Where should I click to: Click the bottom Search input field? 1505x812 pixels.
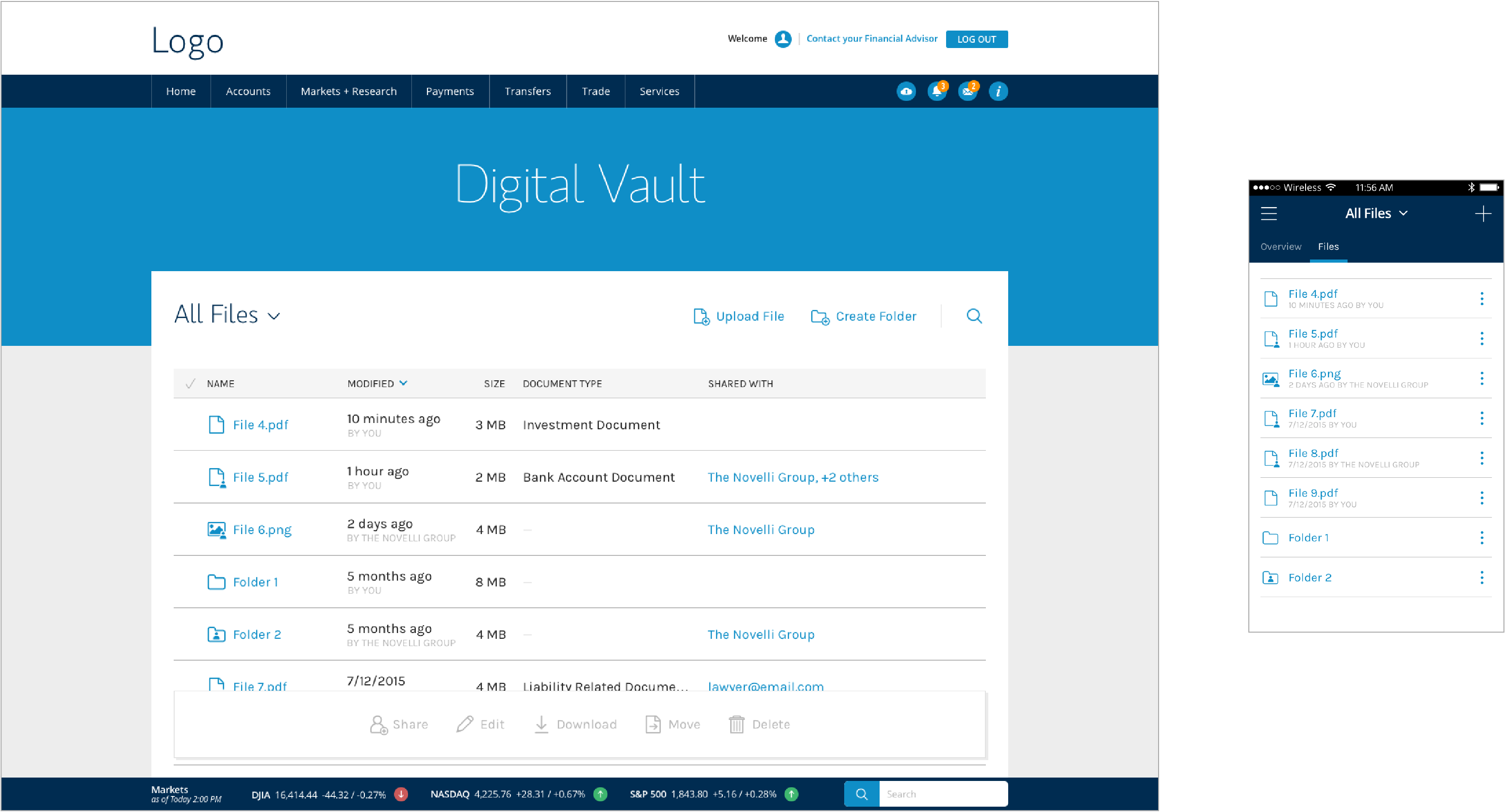(x=943, y=795)
